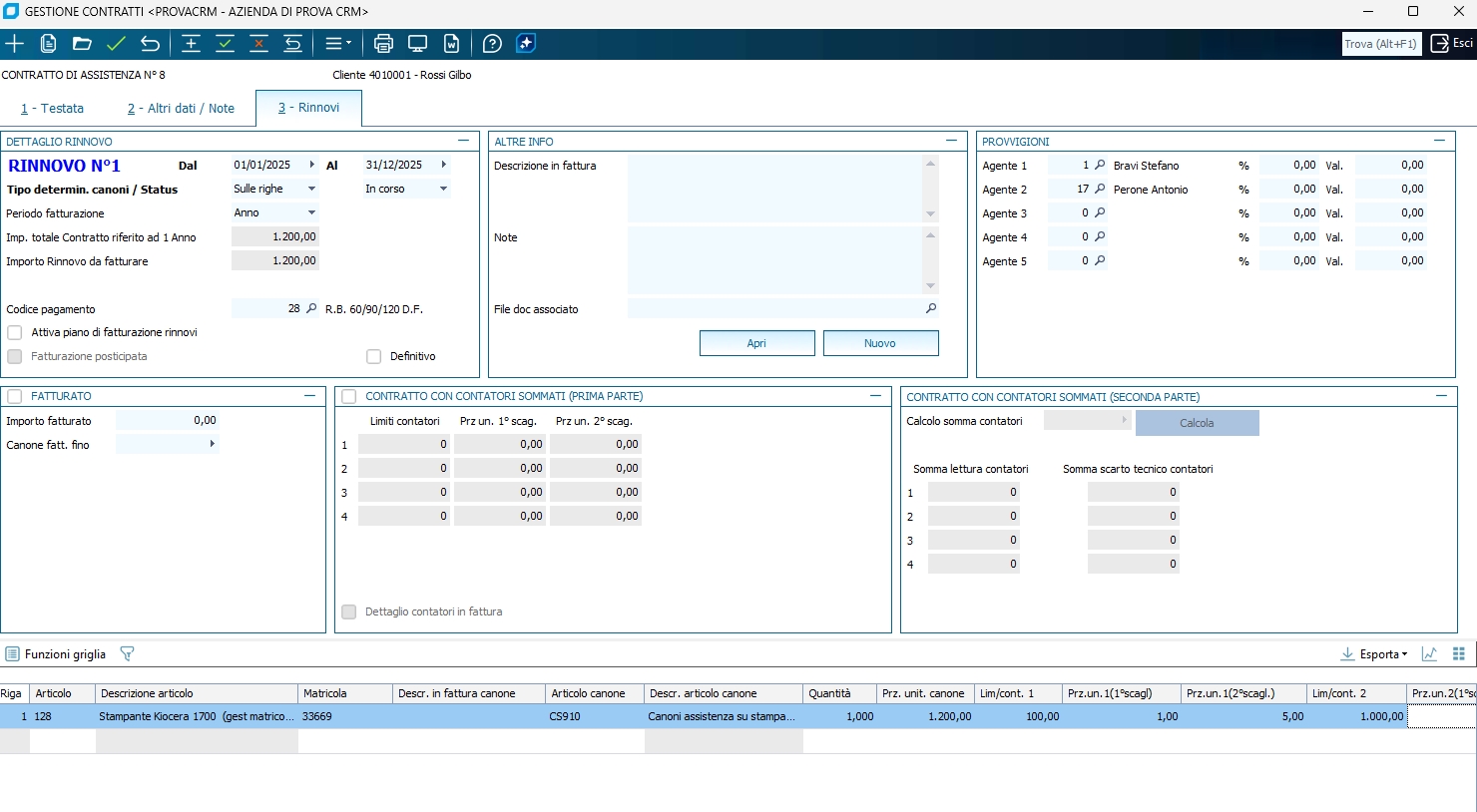Tick the Definitivo checkbox

coord(374,356)
